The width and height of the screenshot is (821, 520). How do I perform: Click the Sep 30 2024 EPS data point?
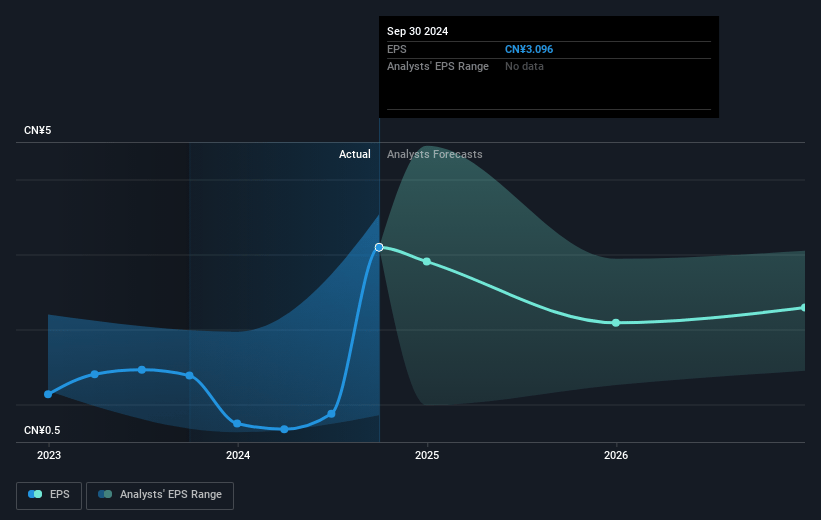coord(379,247)
